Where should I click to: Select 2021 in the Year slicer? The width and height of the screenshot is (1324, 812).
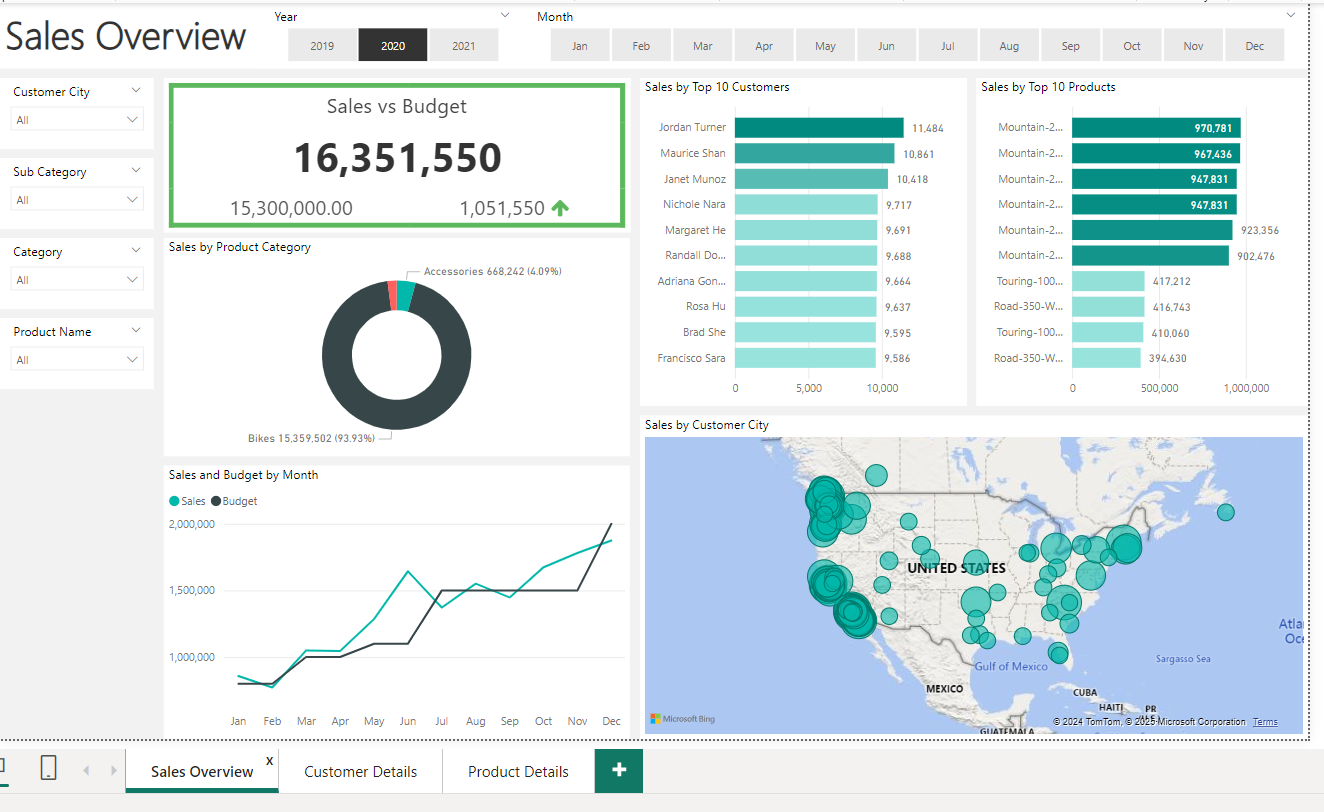click(463, 46)
